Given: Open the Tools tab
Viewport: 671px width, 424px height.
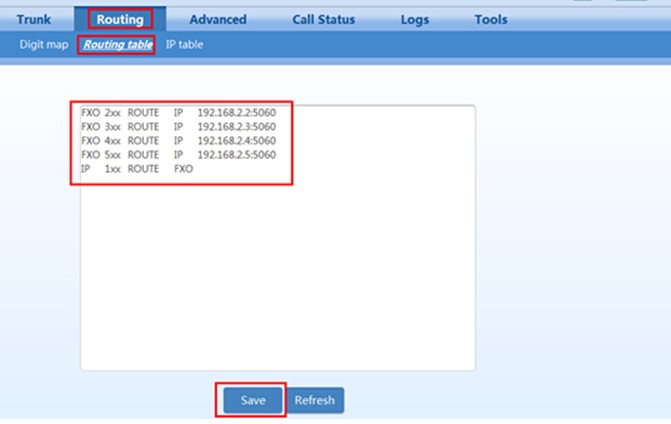Looking at the screenshot, I should (490, 19).
